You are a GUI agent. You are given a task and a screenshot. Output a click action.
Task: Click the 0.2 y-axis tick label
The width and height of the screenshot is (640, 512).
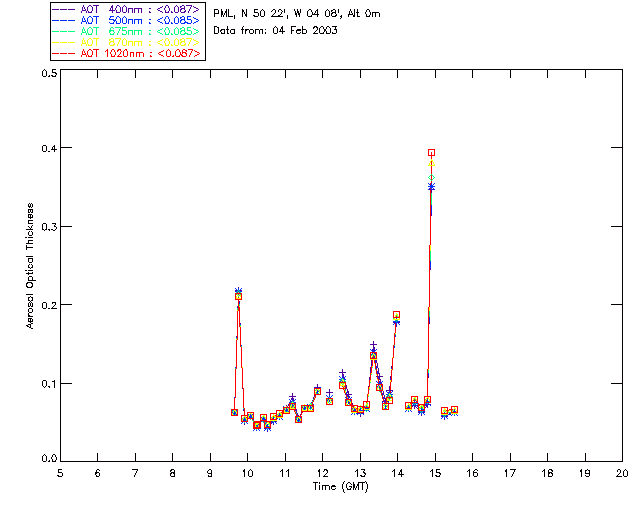[x=49, y=305]
